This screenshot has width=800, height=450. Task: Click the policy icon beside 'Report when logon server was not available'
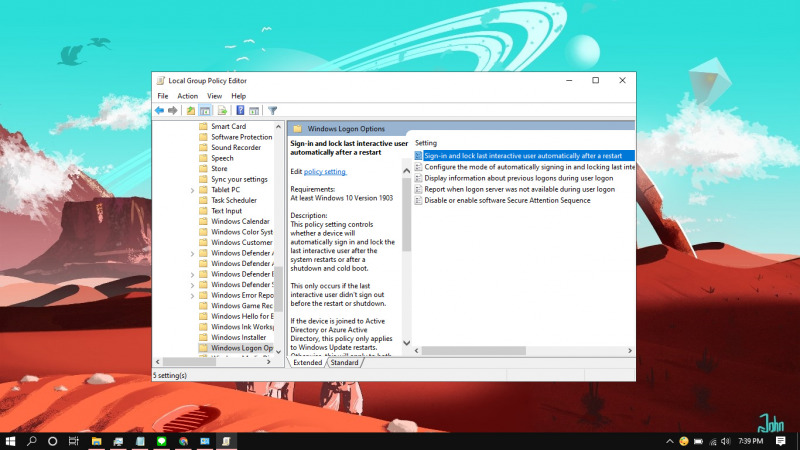418,189
